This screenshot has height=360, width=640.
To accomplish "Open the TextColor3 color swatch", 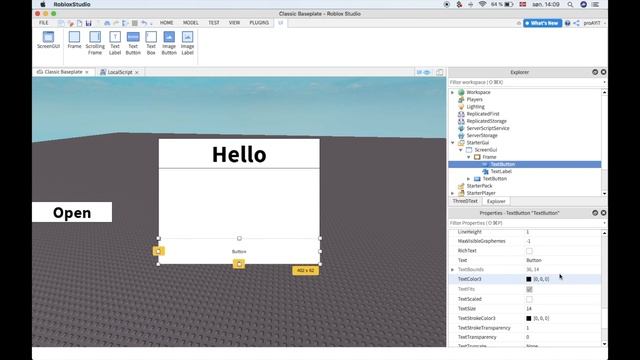I will (x=529, y=279).
